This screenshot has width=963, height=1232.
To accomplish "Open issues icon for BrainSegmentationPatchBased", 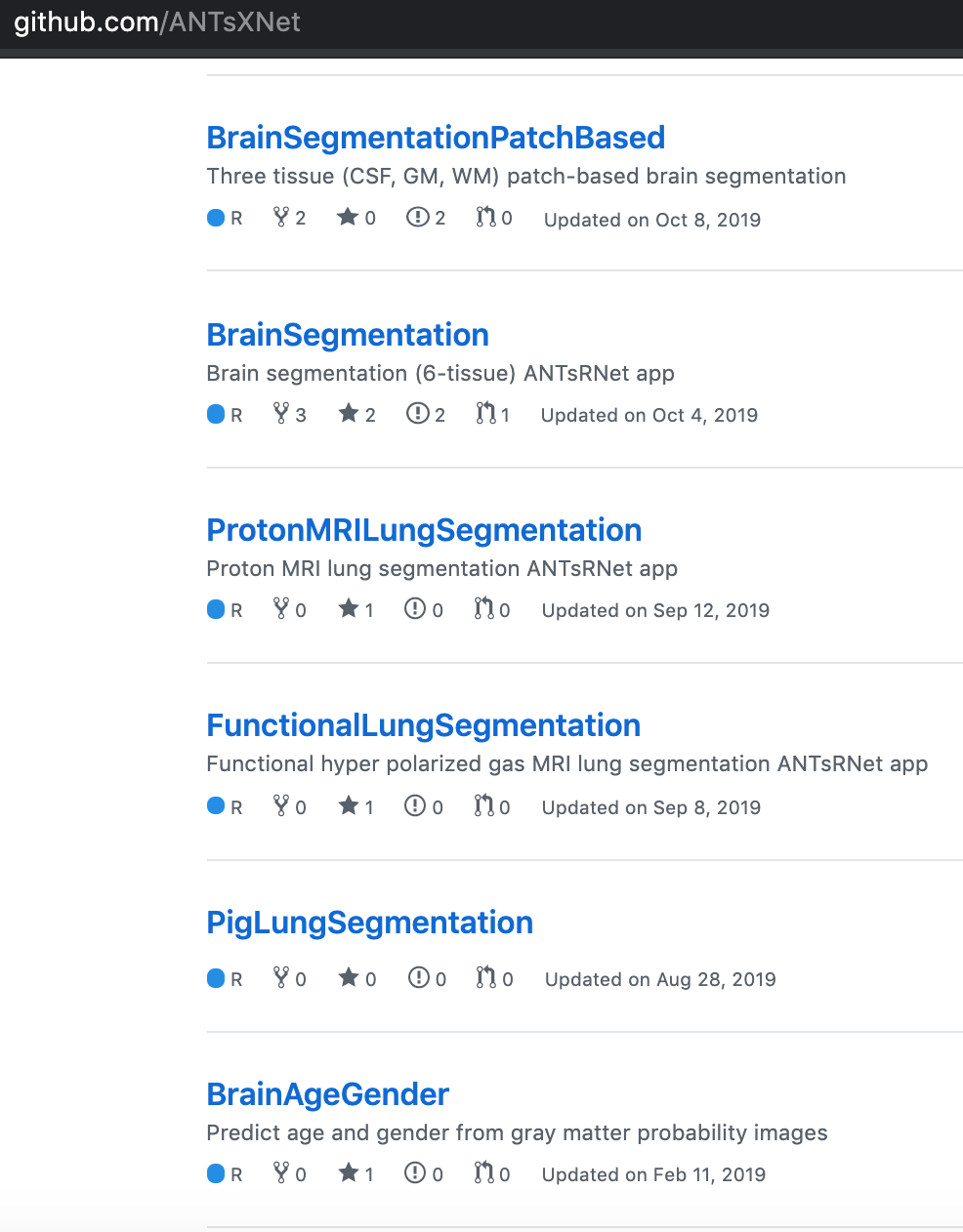I will point(417,217).
